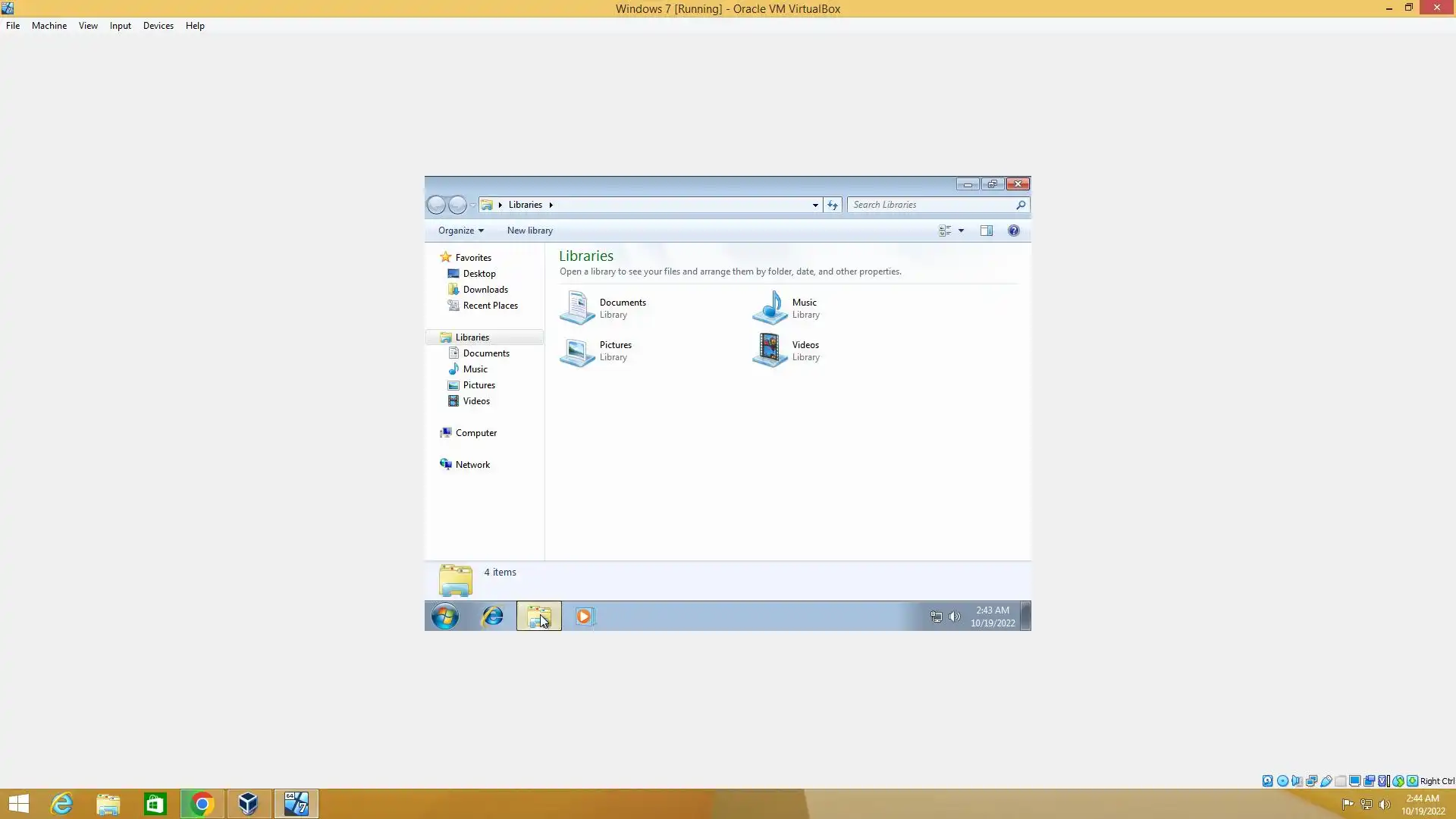Expand the Organize dropdown menu
Screen dimensions: 1456x819
(460, 231)
